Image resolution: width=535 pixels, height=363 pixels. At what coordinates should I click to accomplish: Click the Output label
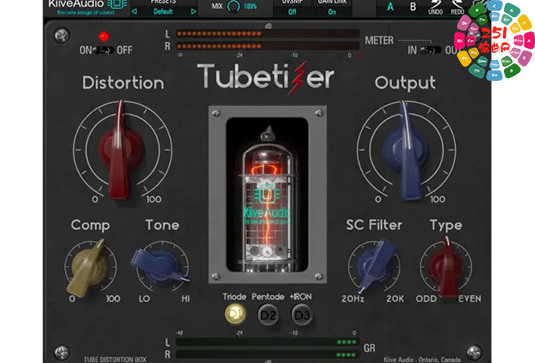[405, 83]
